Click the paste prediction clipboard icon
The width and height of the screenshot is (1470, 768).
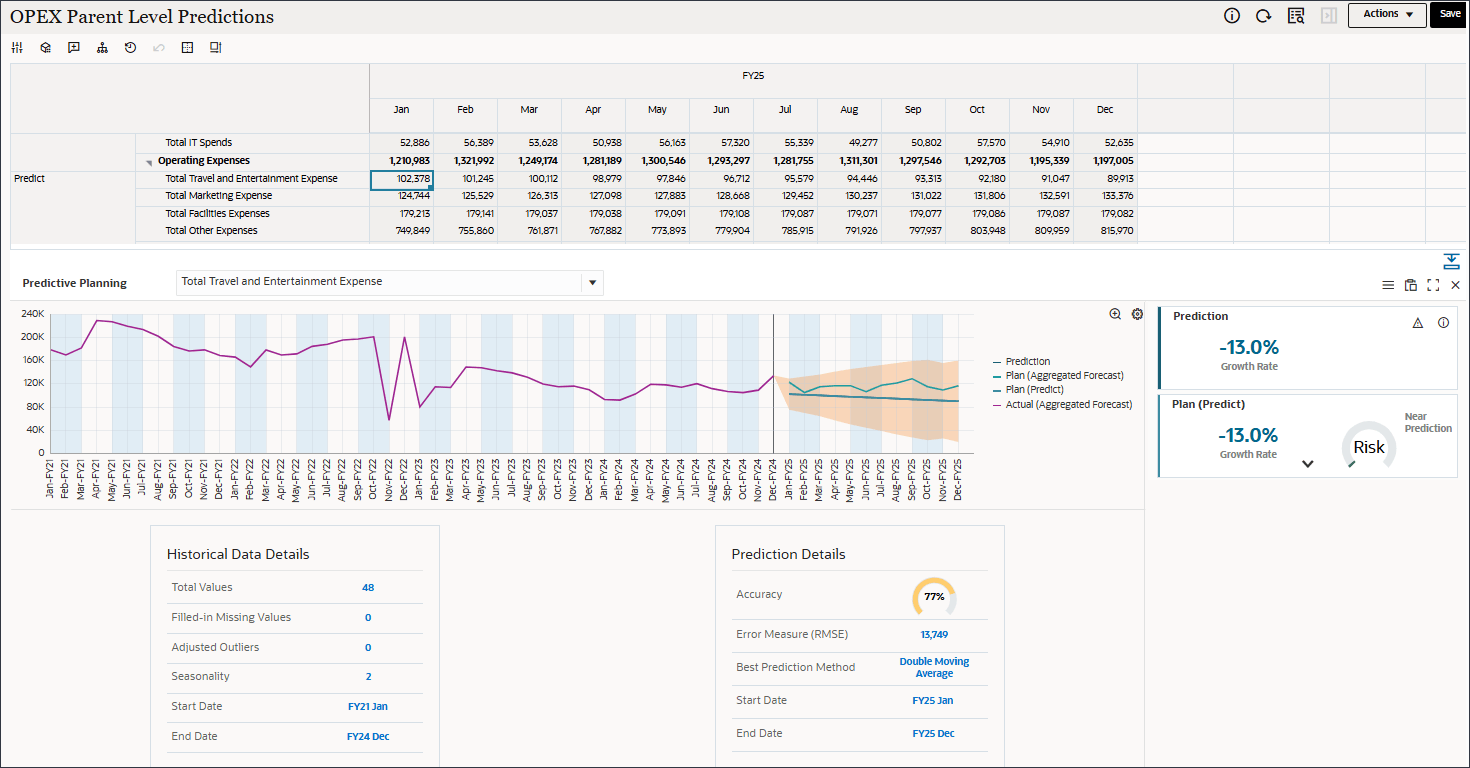(1411, 285)
